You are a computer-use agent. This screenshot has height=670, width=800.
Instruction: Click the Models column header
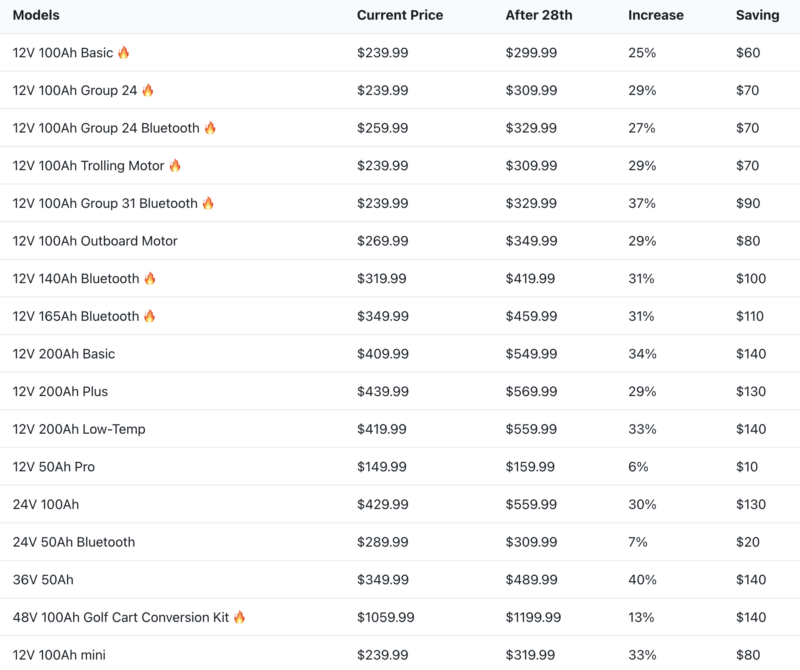pyautogui.click(x=36, y=15)
